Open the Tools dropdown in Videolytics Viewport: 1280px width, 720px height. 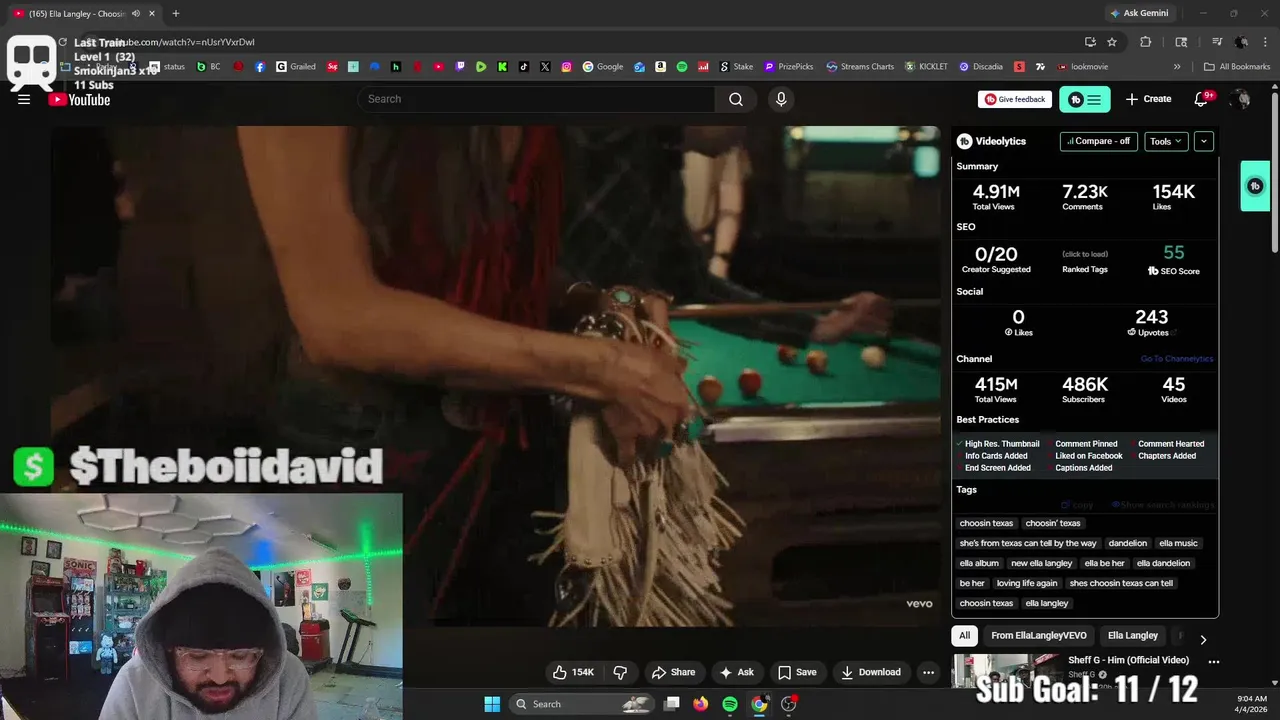(1166, 141)
